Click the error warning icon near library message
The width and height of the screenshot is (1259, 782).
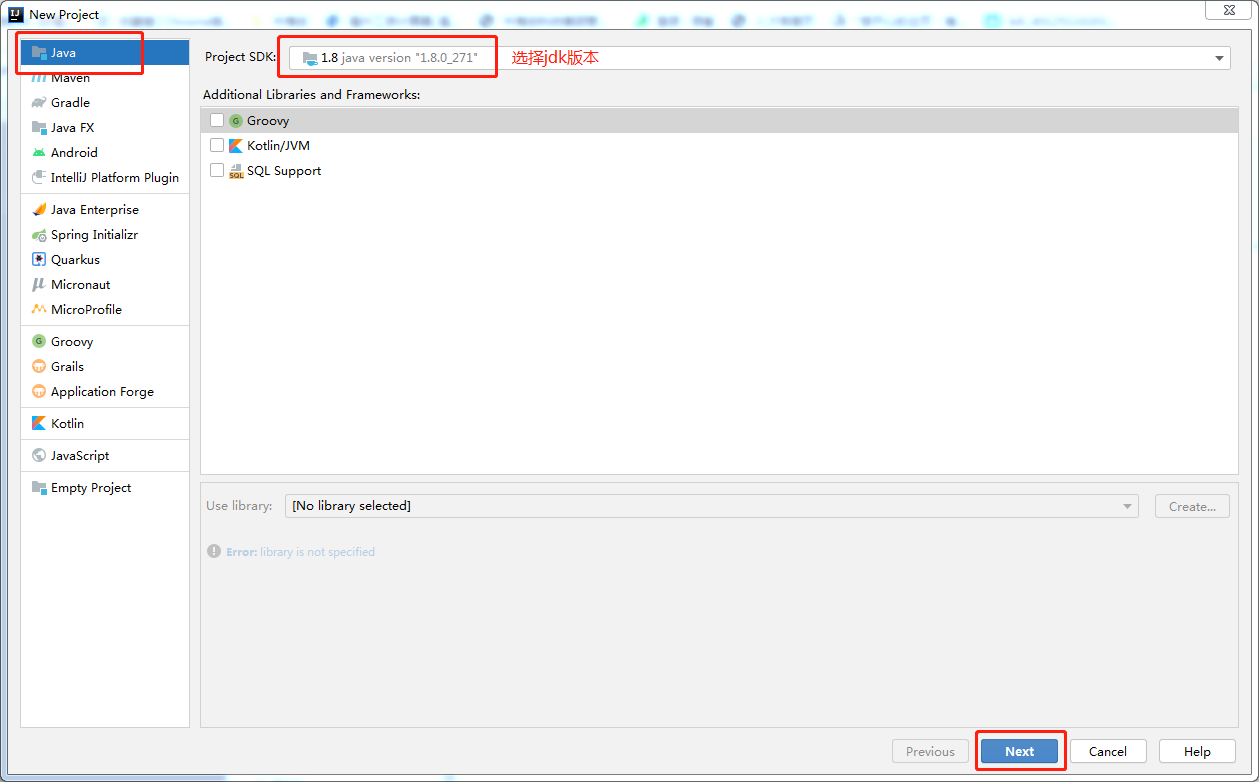point(214,552)
